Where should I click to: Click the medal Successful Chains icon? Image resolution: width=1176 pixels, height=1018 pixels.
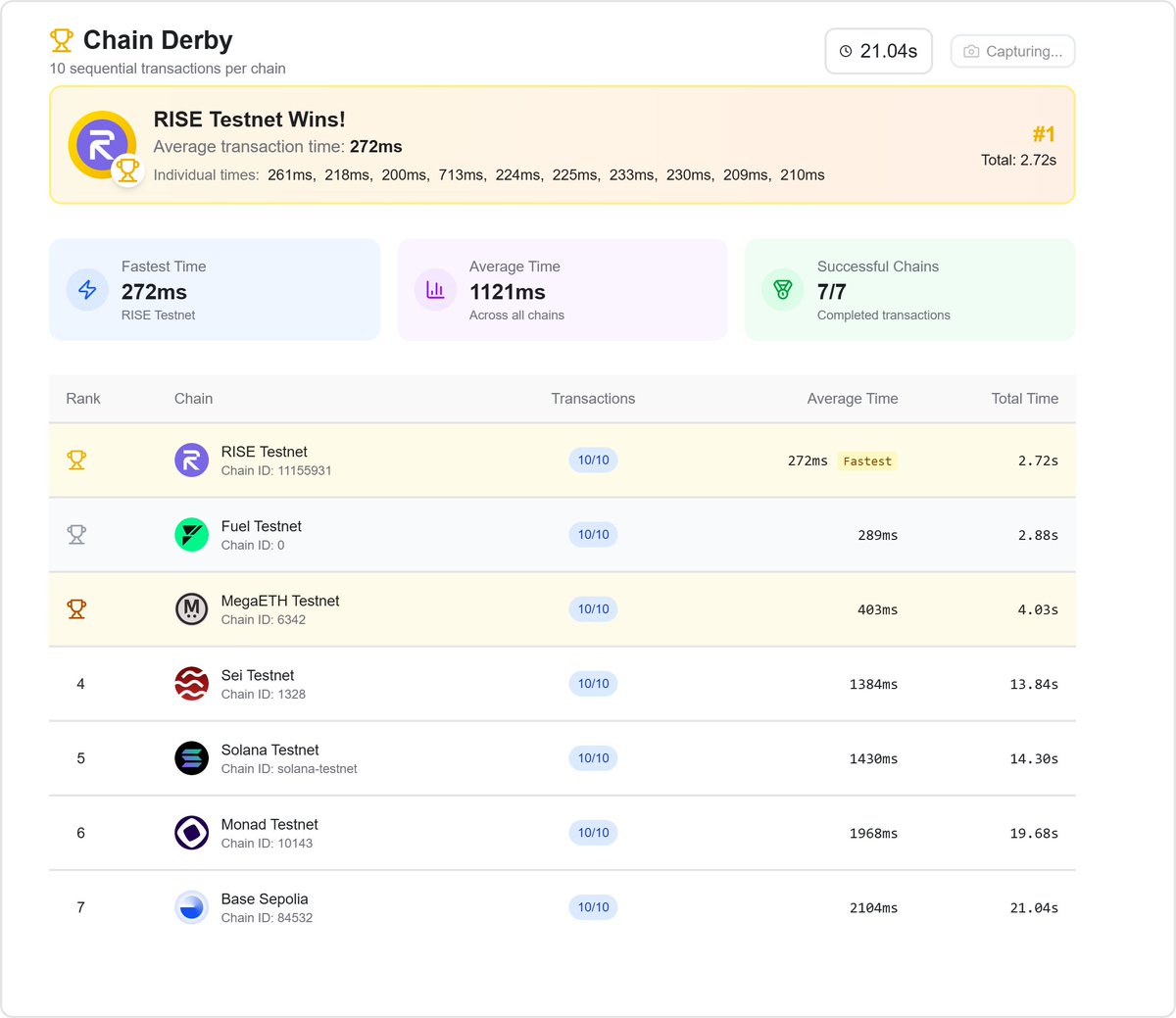point(783,290)
